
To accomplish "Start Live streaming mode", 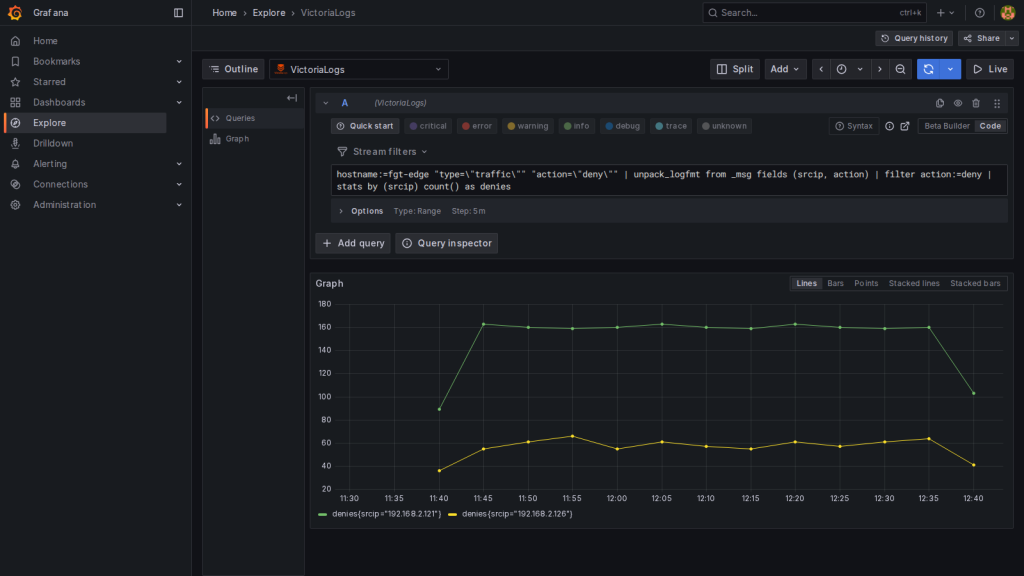I will pyautogui.click(x=989, y=69).
